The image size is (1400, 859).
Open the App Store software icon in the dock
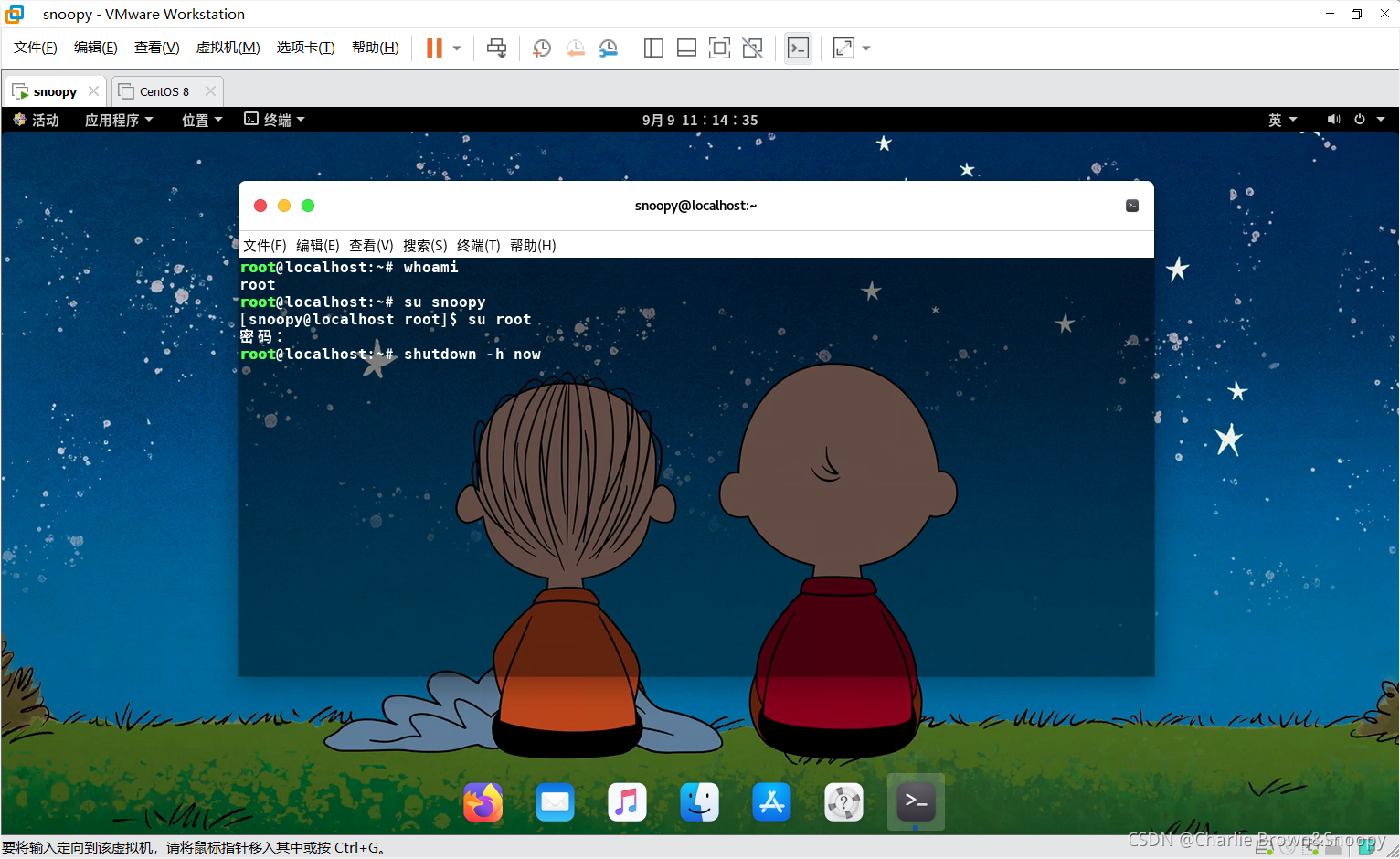pos(771,802)
